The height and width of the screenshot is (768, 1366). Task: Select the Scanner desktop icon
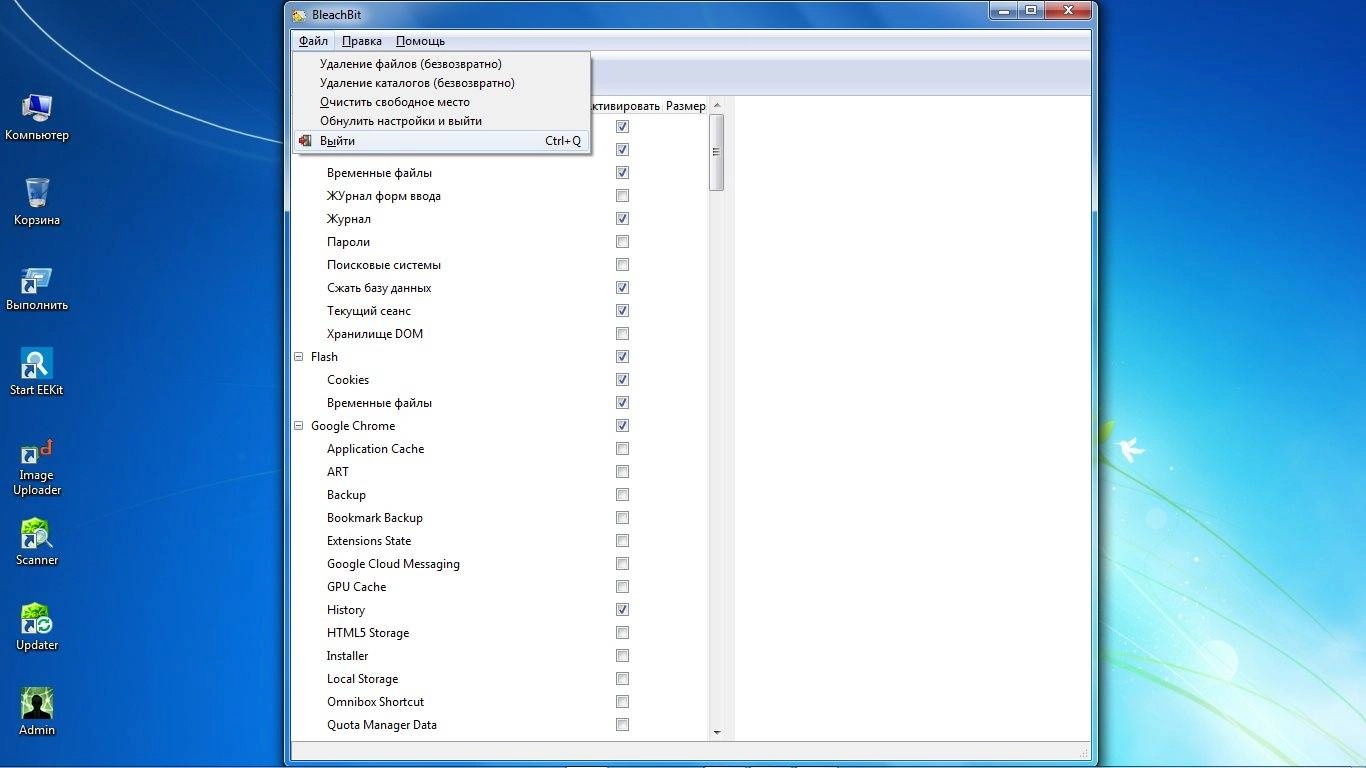pos(37,542)
